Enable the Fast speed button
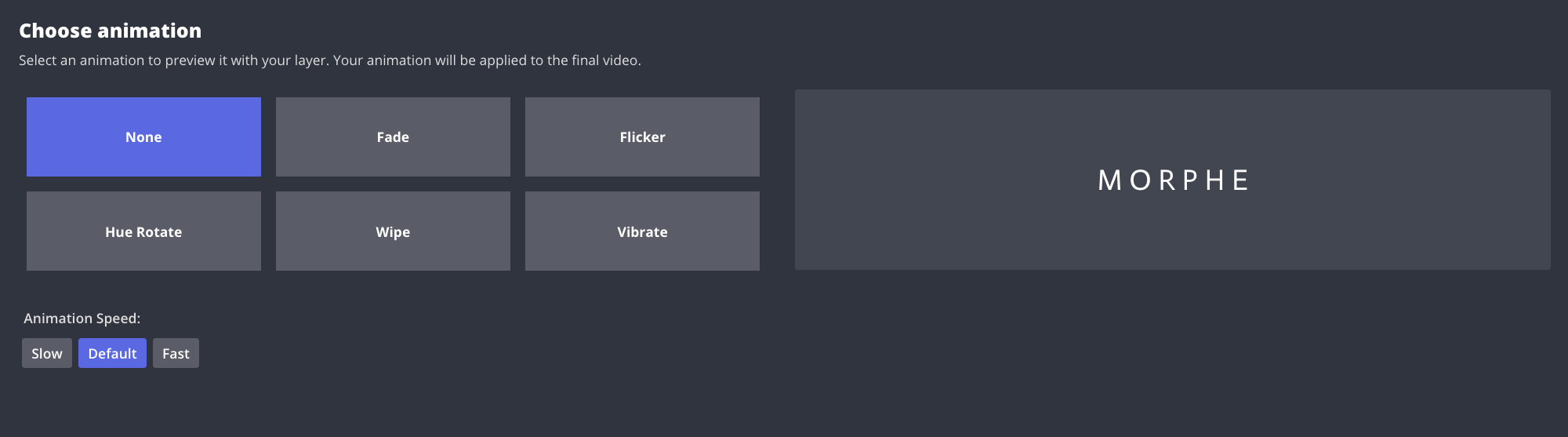Screen dimensions: 1568x437 click(x=176, y=353)
